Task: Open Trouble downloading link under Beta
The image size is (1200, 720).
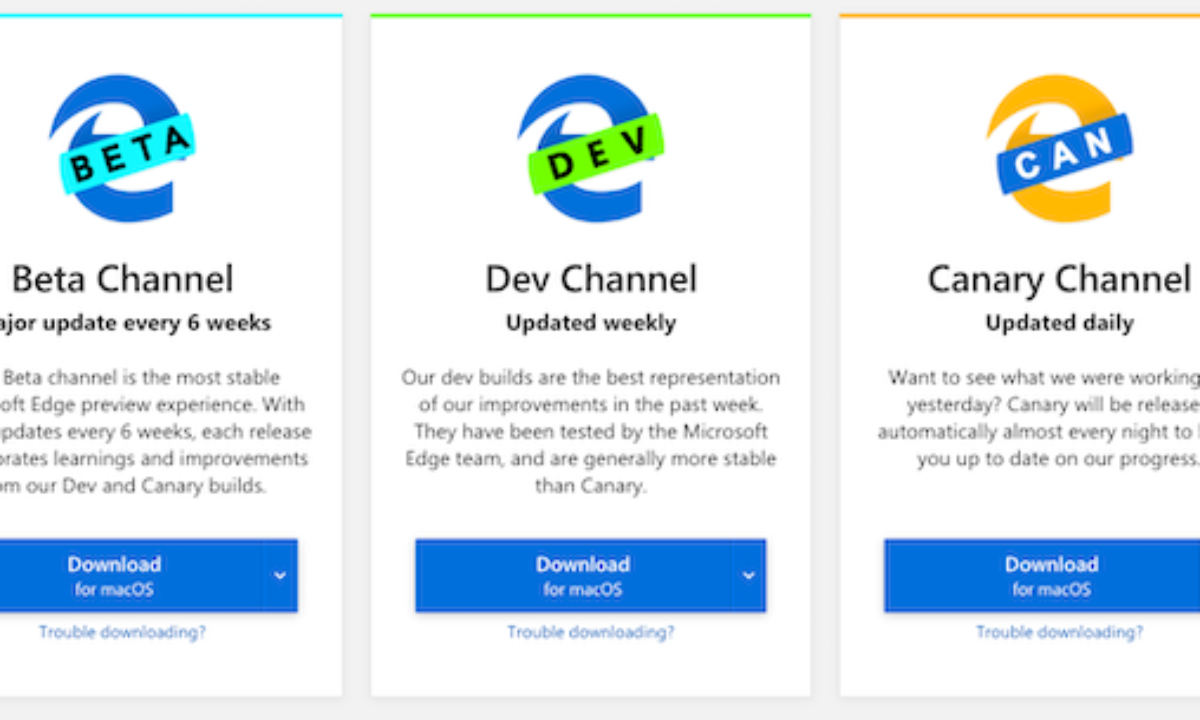Action: (122, 632)
